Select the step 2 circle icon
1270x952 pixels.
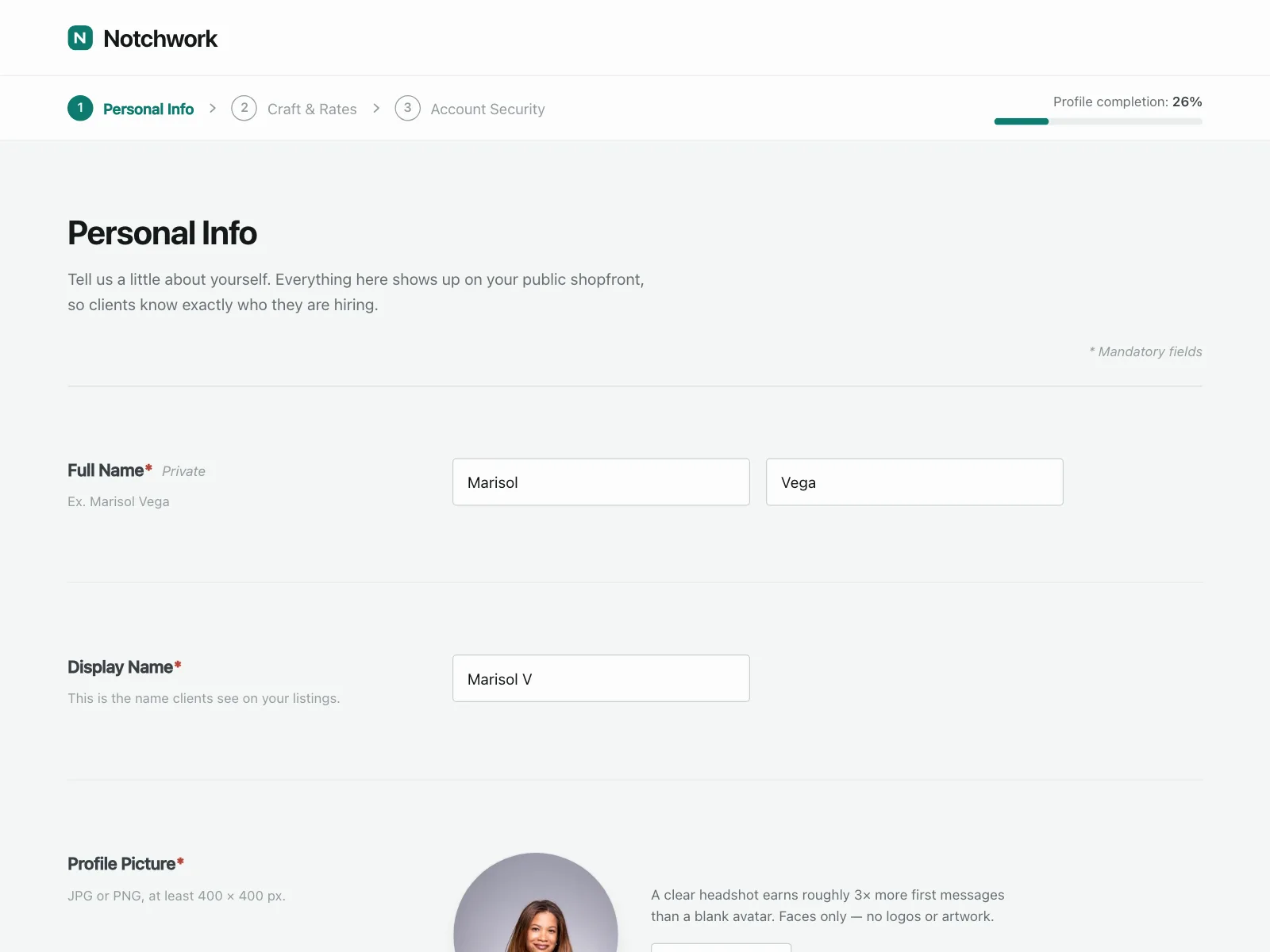tap(244, 108)
